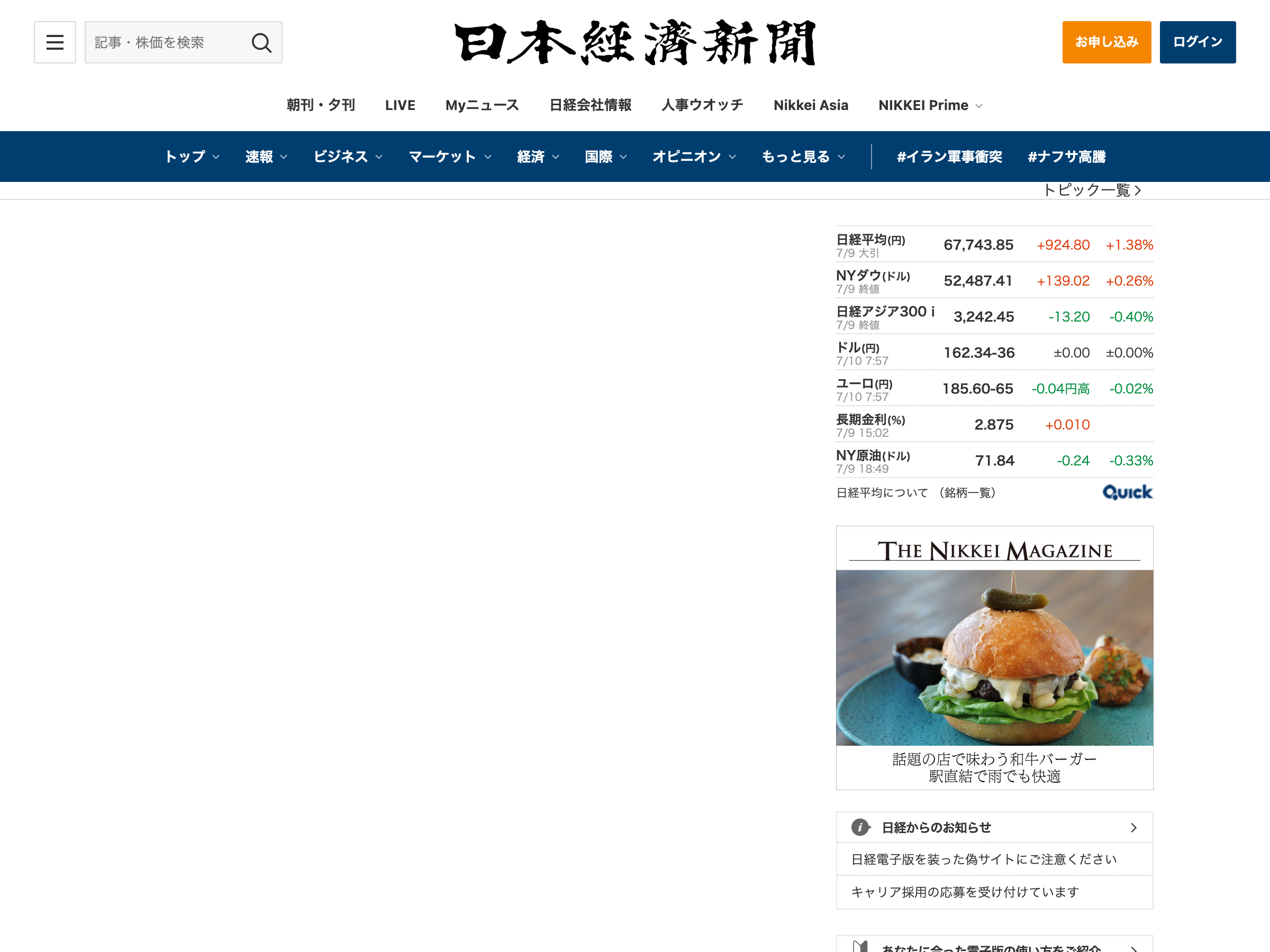Open the LIVE menu item
This screenshot has width=1270, height=952.
[400, 105]
